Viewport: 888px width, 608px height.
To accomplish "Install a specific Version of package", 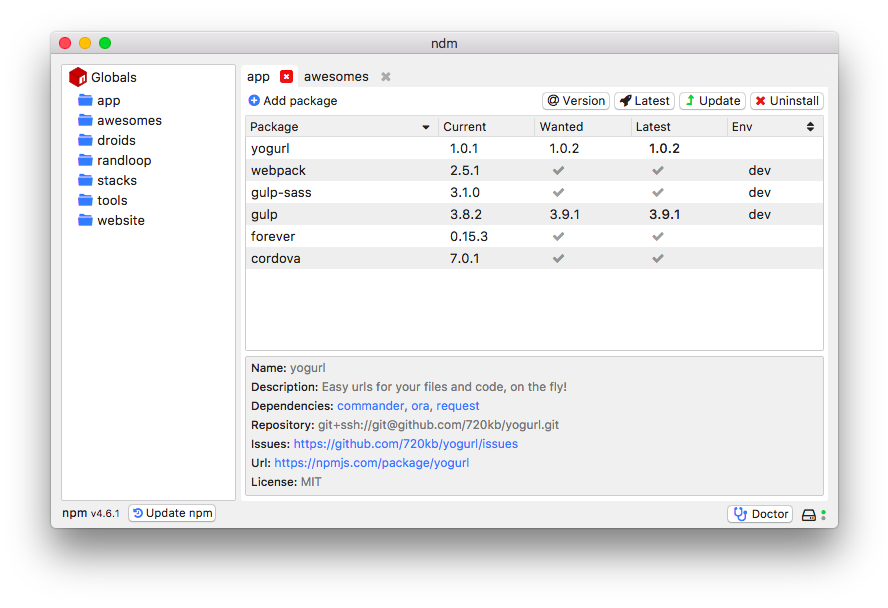I will 576,101.
